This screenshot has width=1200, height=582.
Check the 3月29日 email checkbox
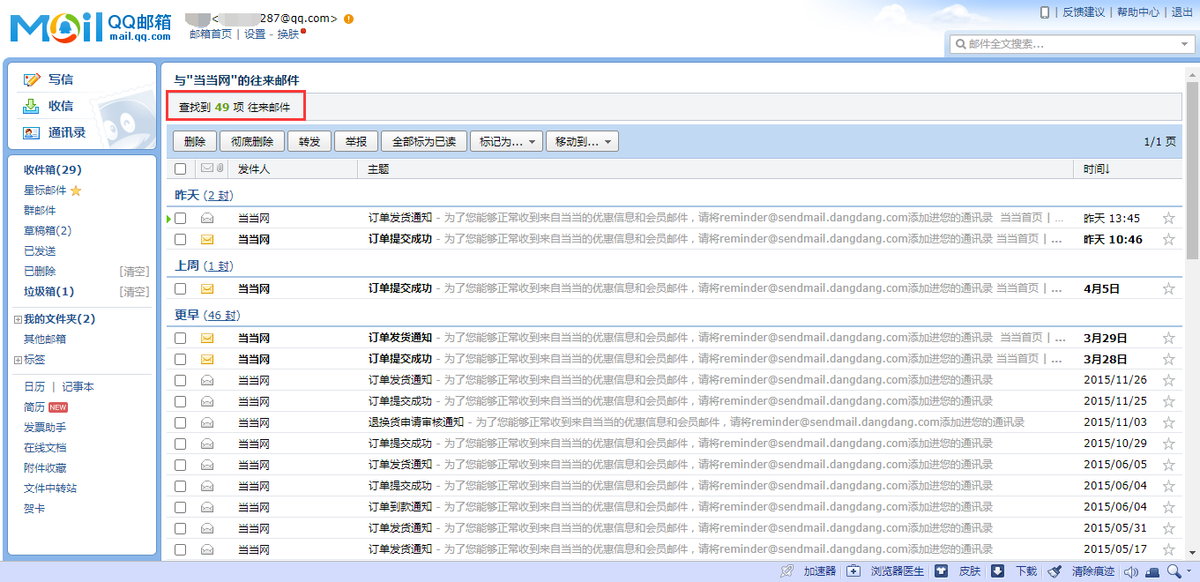tap(180, 338)
